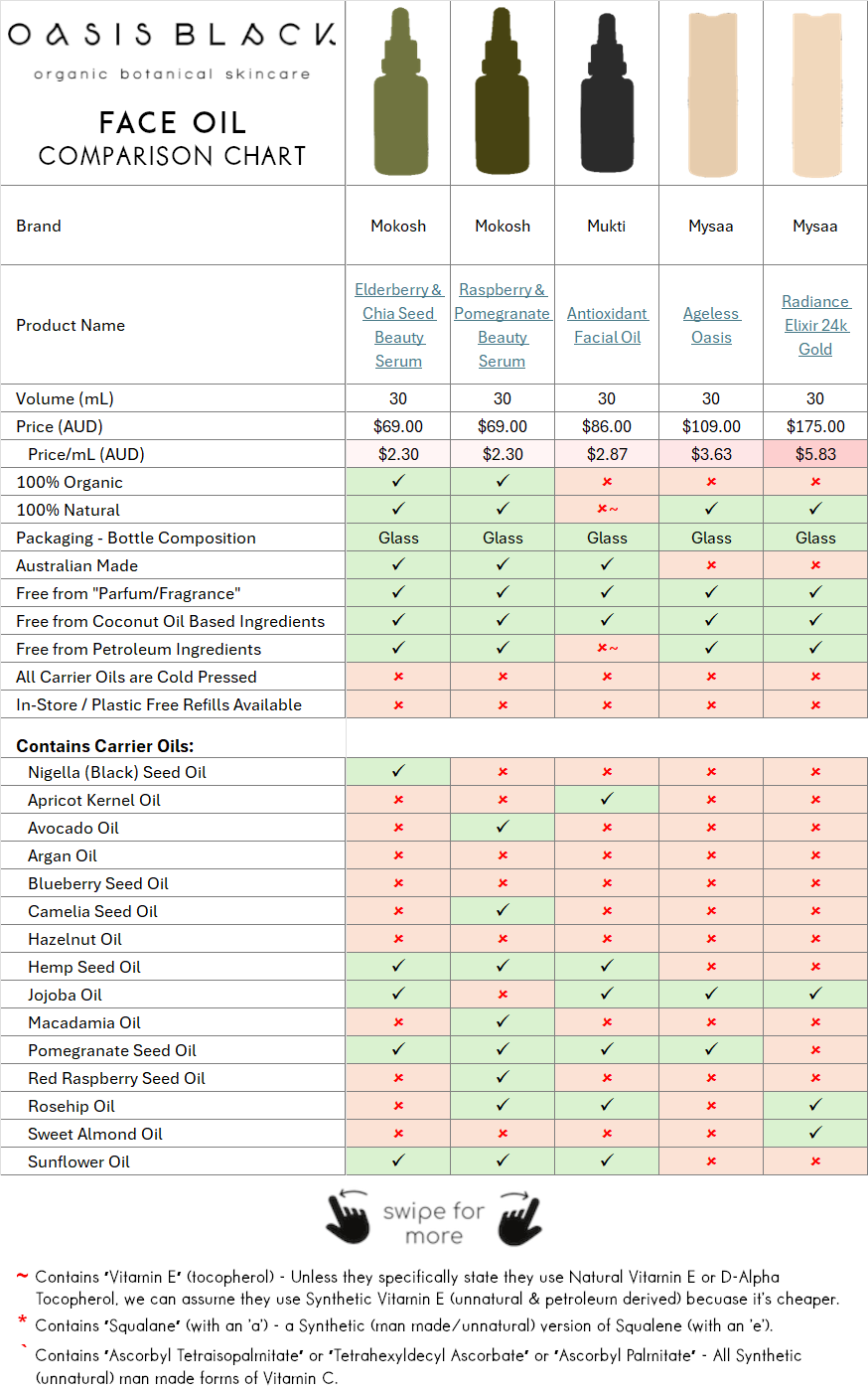Click the black Mukti bottle image
The height and width of the screenshot is (1391, 868).
coord(607,91)
